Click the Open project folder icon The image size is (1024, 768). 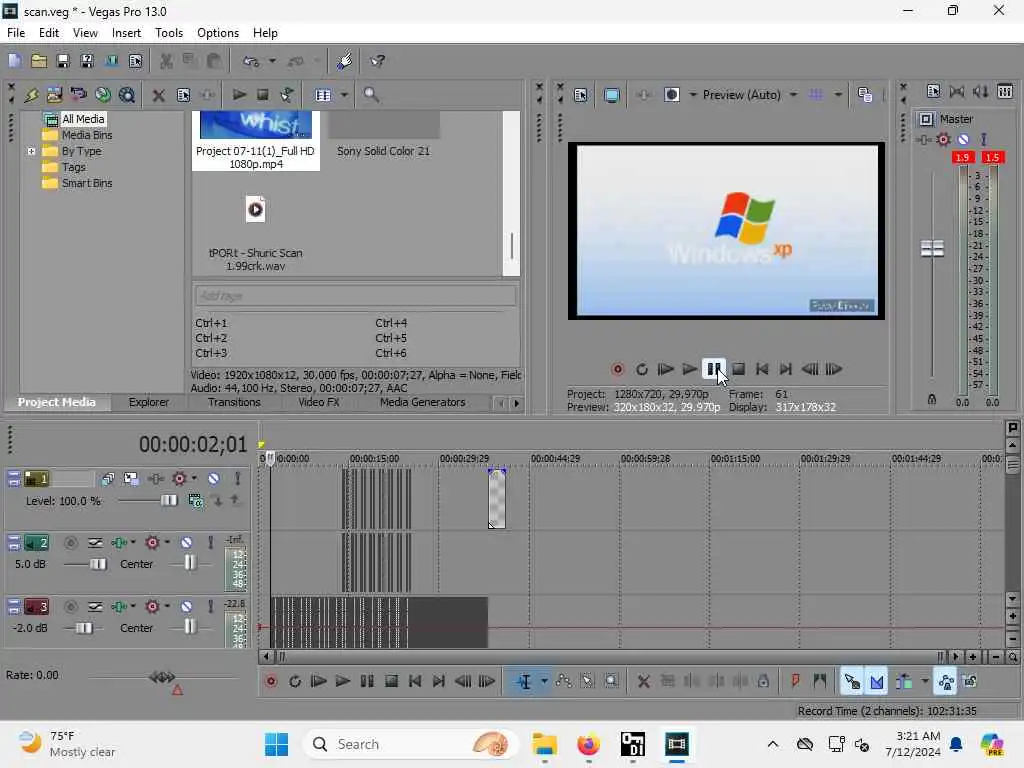(39, 61)
